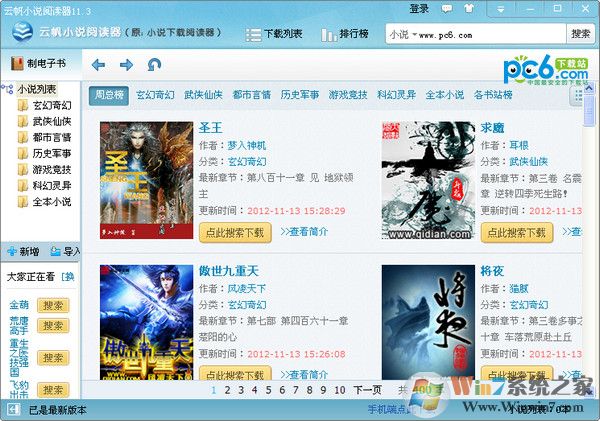
Task: Open the 求魔 title link
Action: (492, 128)
